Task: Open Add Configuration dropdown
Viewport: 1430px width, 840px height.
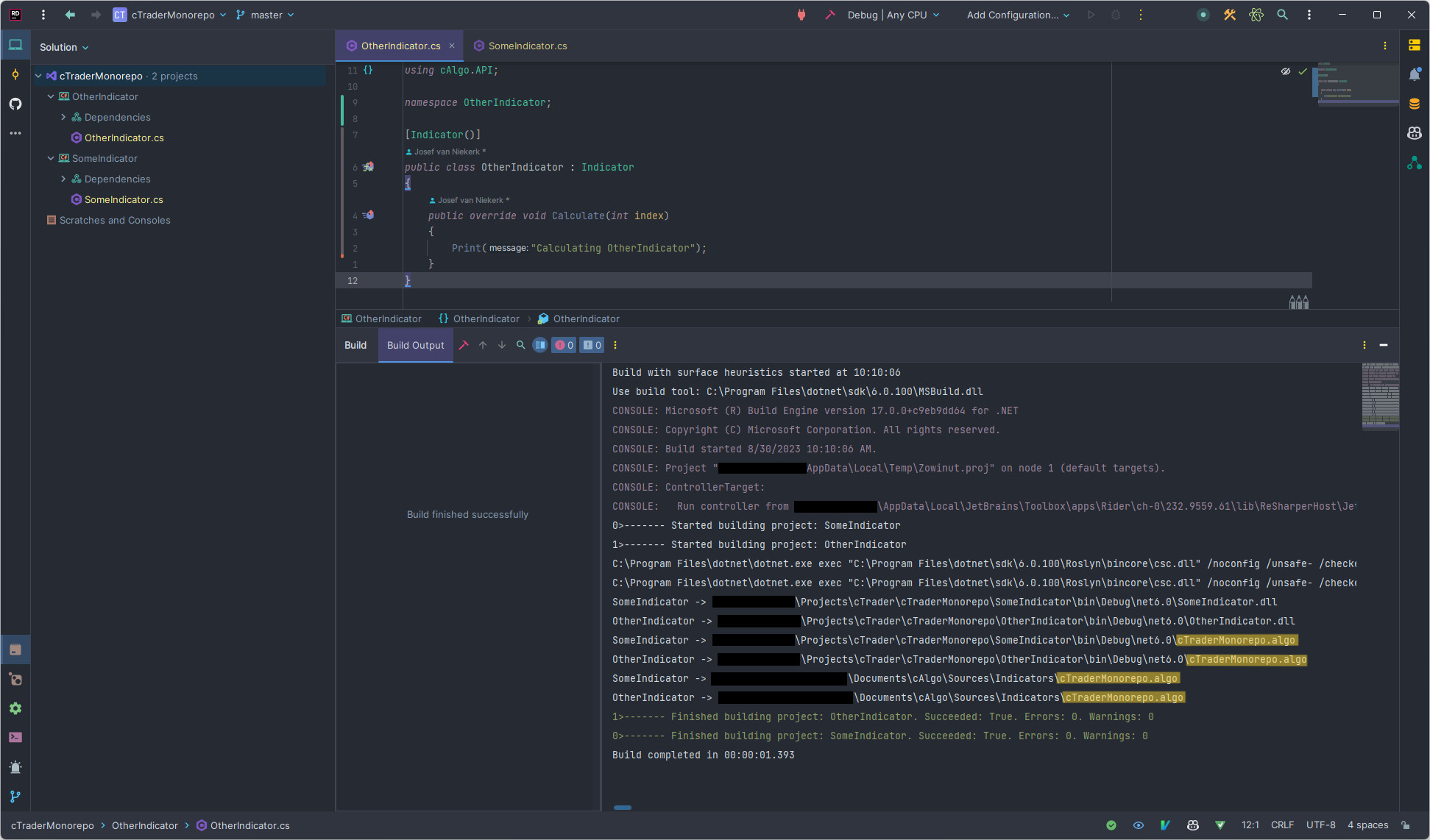Action: [1018, 15]
